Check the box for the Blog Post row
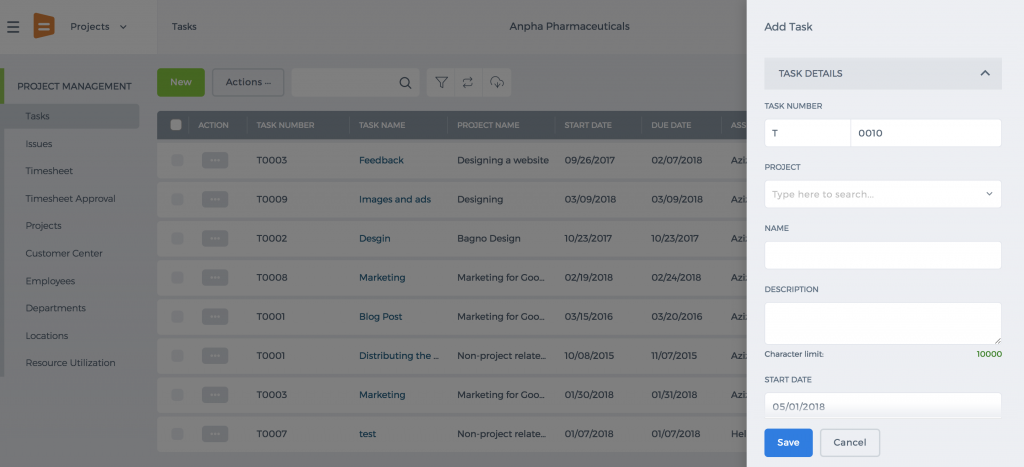Viewport: 1024px width, 467px height. coord(177,317)
